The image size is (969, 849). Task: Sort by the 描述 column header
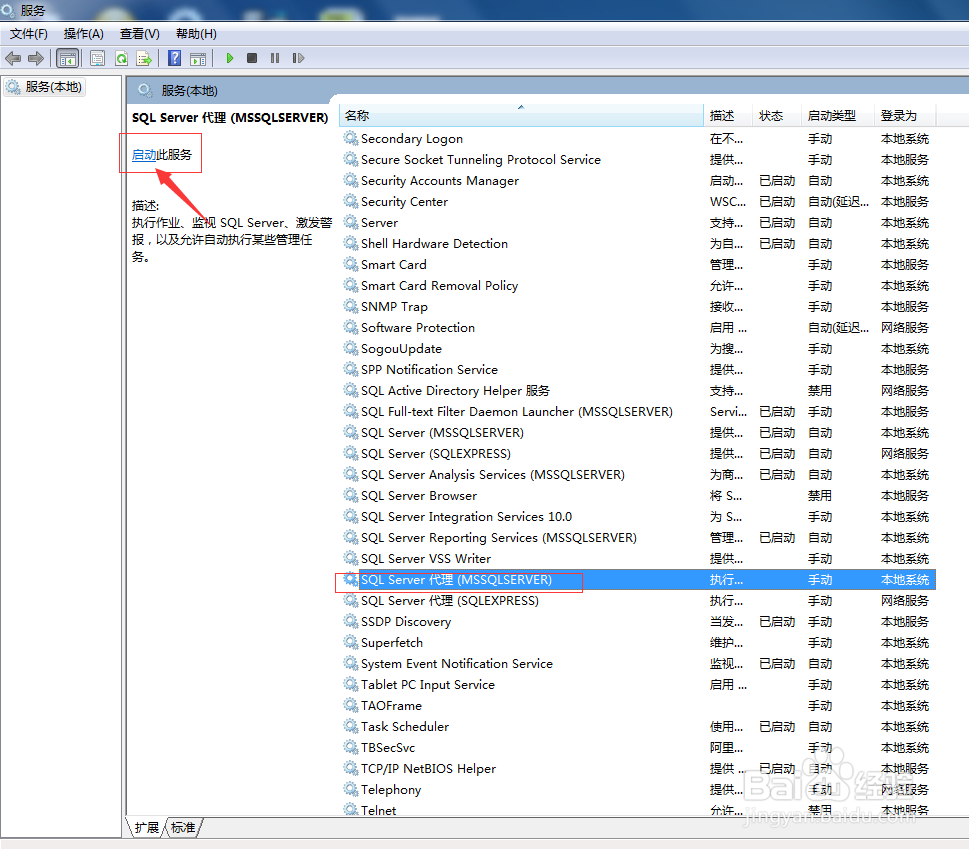click(727, 116)
